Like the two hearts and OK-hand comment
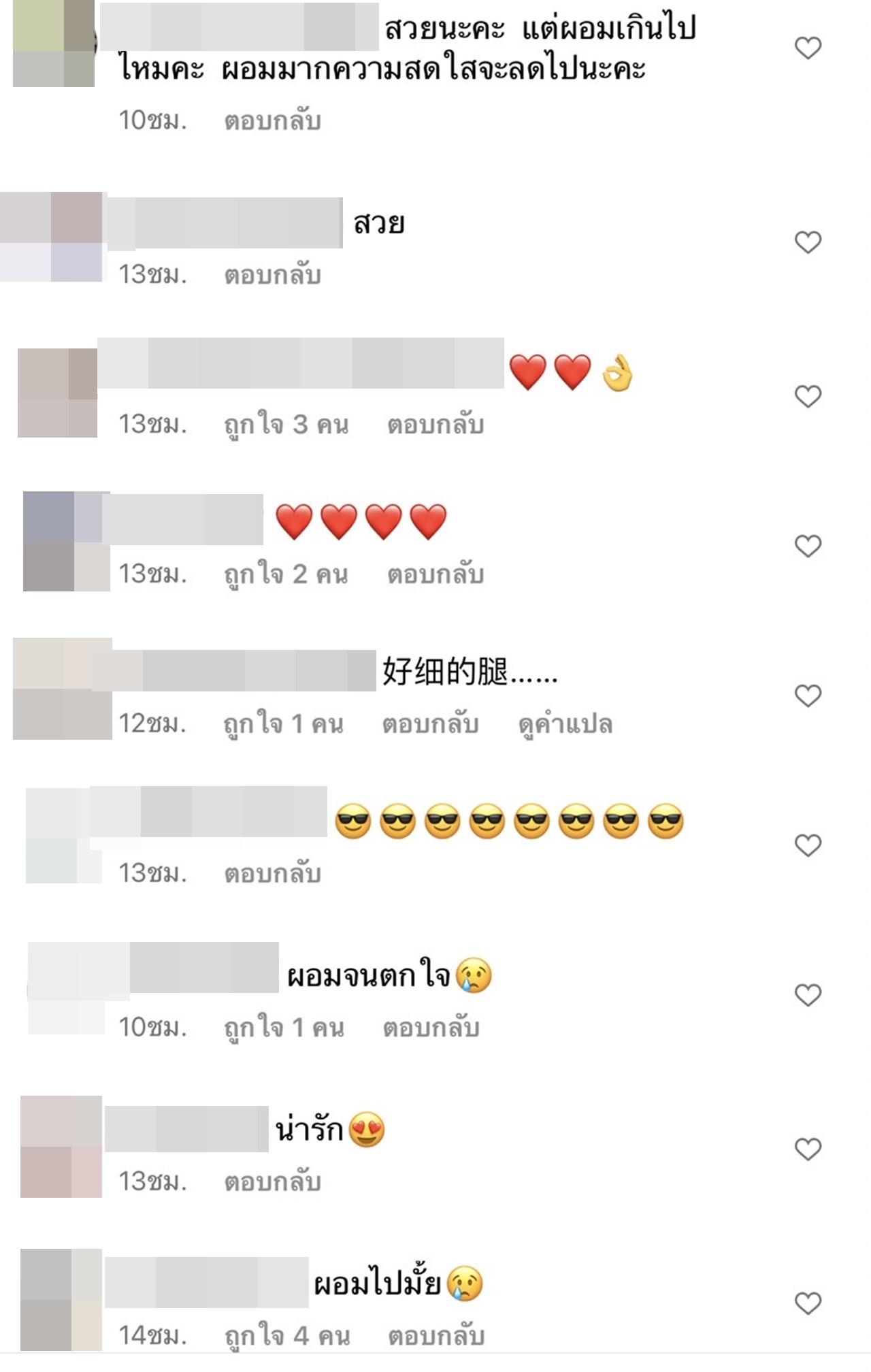871x1372 pixels. coord(808,396)
